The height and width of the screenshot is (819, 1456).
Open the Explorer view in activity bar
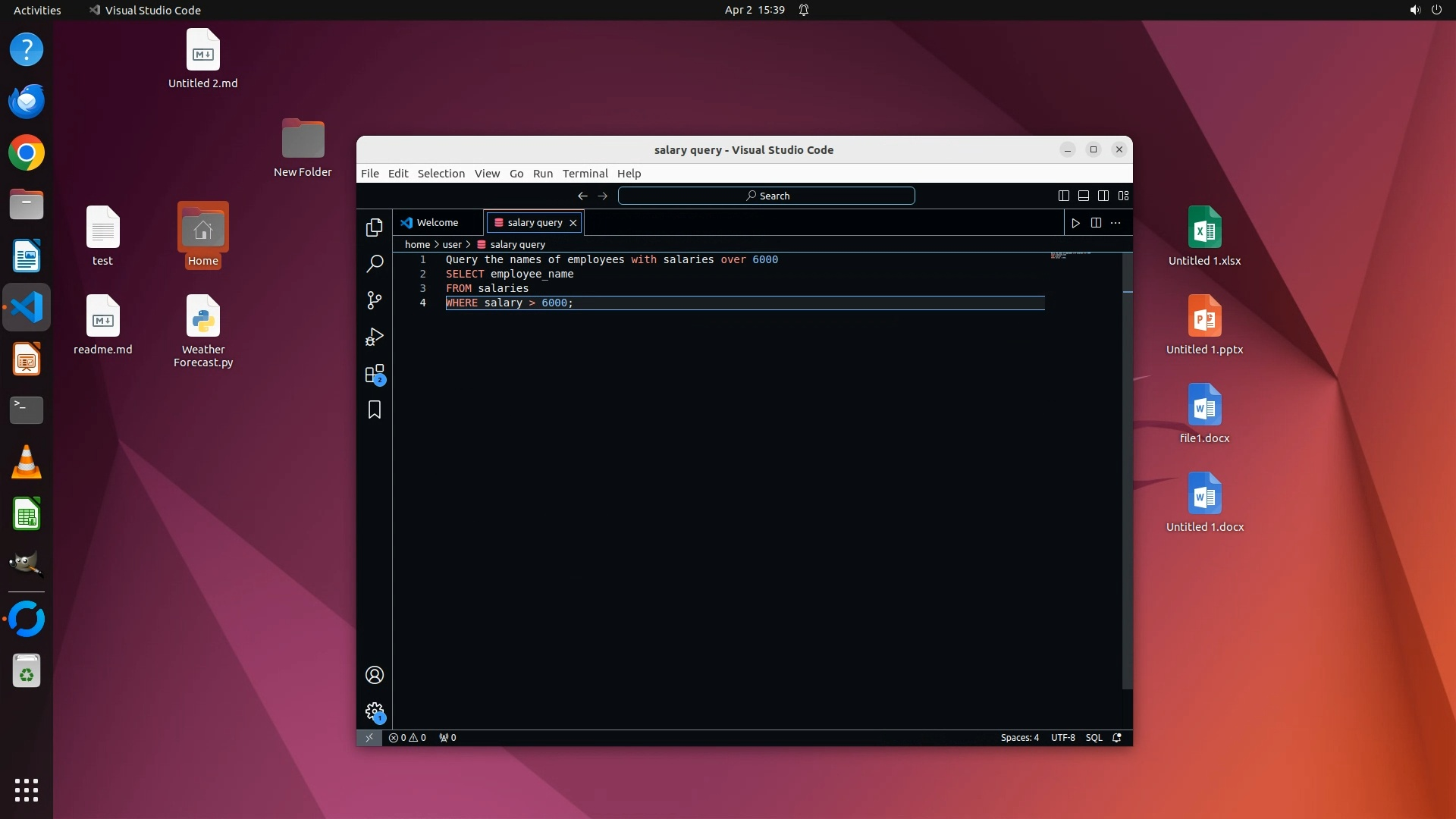(x=375, y=227)
